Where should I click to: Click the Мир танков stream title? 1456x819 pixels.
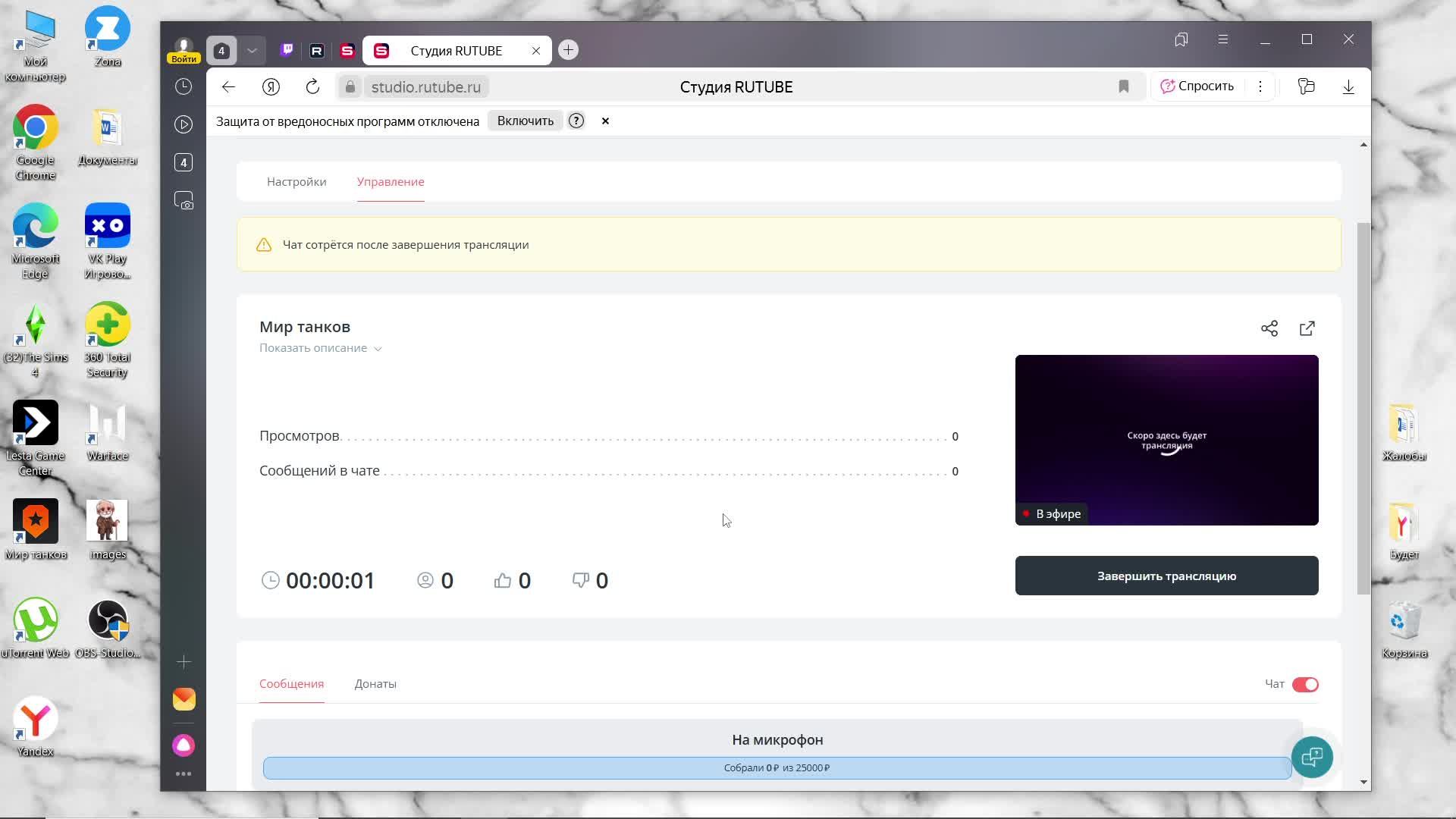pyautogui.click(x=305, y=327)
